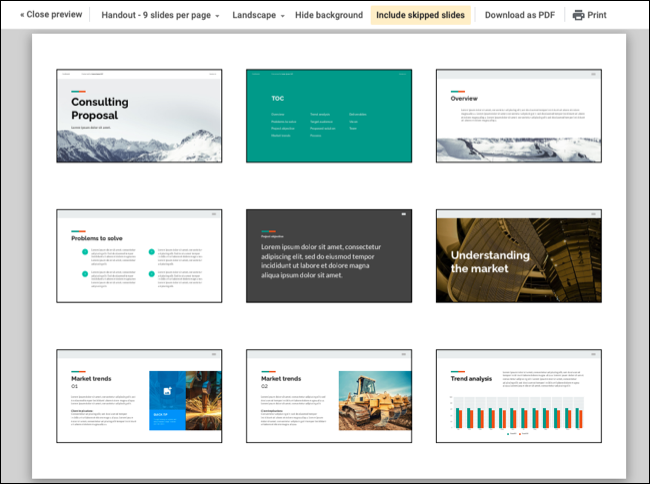
Task: Click the Print label text
Action: [597, 15]
